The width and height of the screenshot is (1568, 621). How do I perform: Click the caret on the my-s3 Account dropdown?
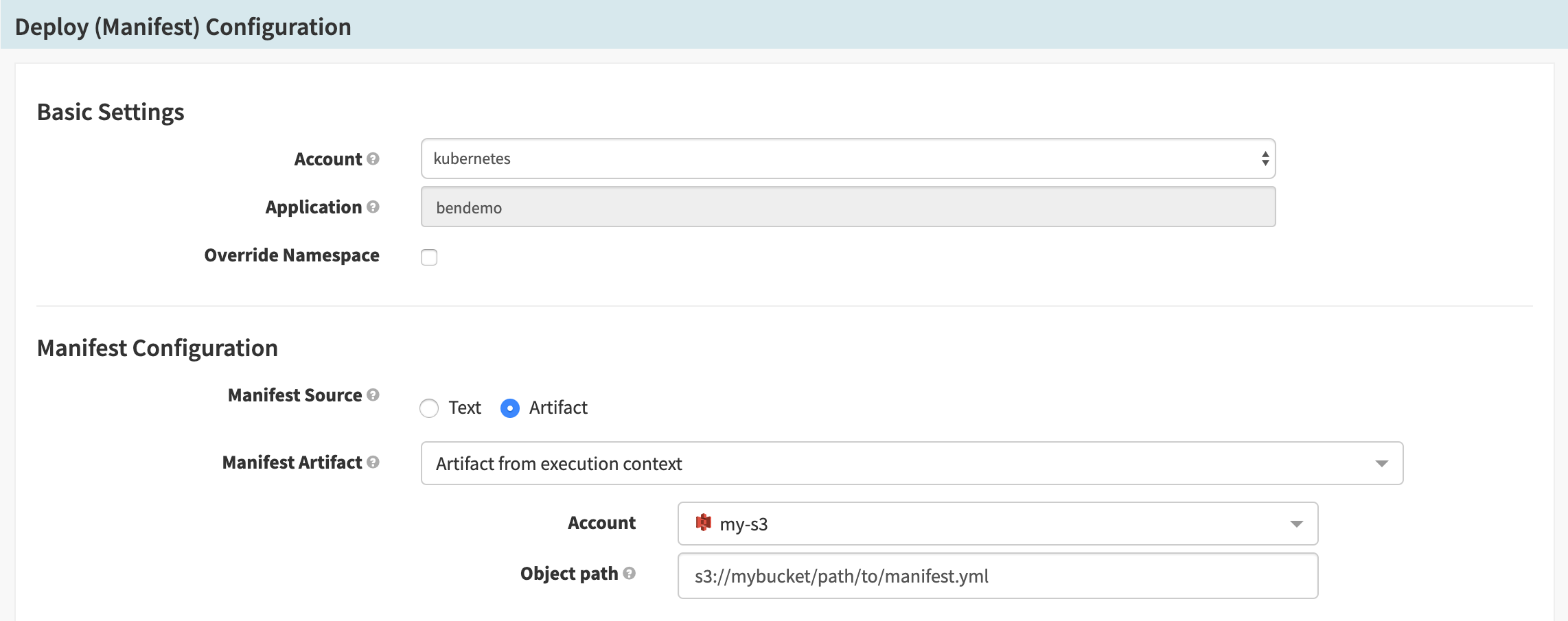pyautogui.click(x=1296, y=524)
